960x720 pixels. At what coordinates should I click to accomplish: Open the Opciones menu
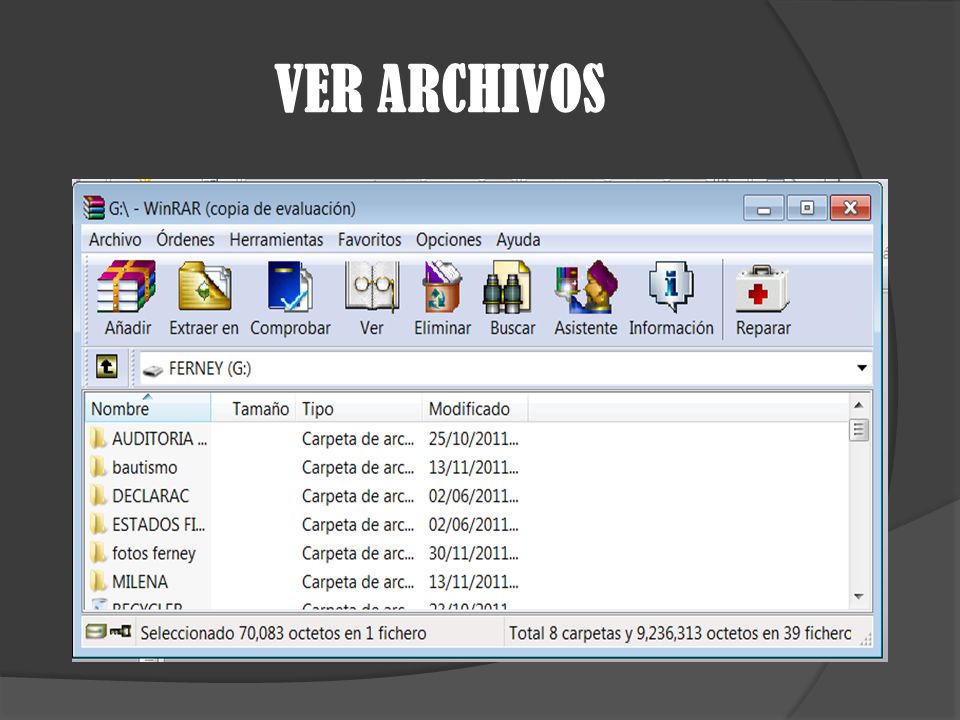(449, 239)
